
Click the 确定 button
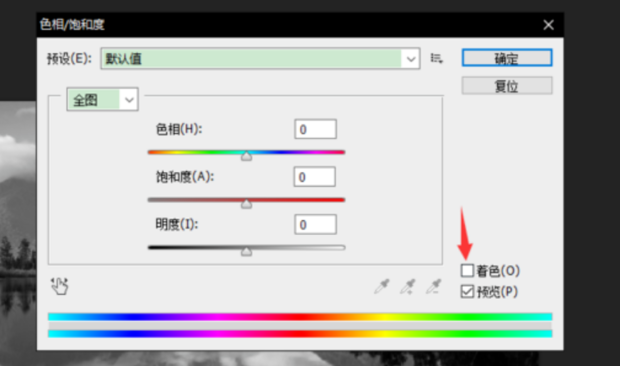pyautogui.click(x=507, y=58)
